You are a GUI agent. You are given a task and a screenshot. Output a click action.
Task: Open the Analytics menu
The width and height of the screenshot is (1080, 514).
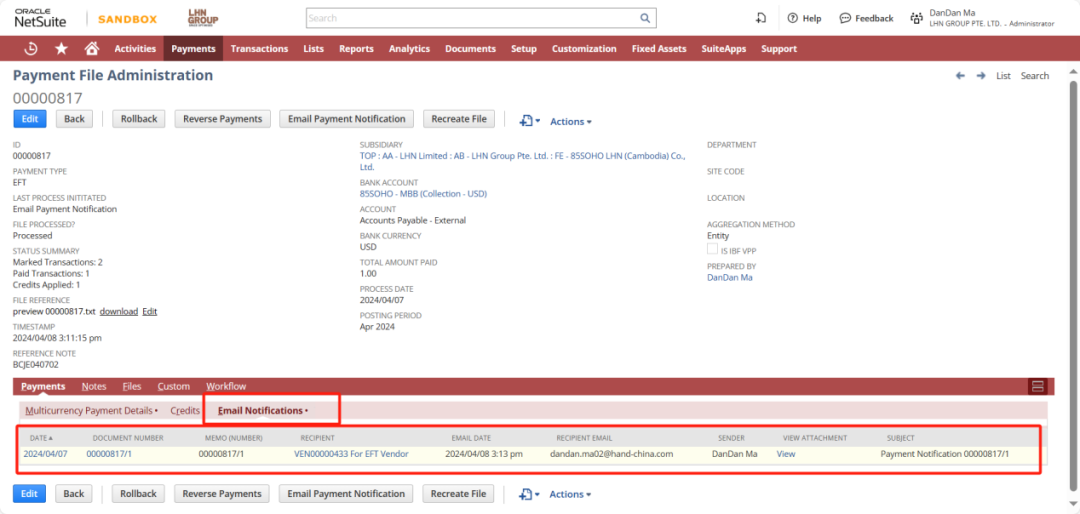click(x=409, y=49)
